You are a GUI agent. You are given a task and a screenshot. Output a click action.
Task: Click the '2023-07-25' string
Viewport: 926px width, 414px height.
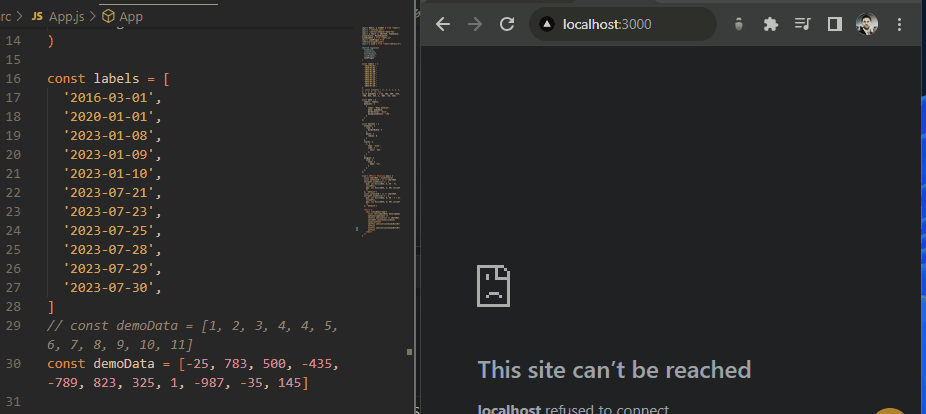point(109,231)
